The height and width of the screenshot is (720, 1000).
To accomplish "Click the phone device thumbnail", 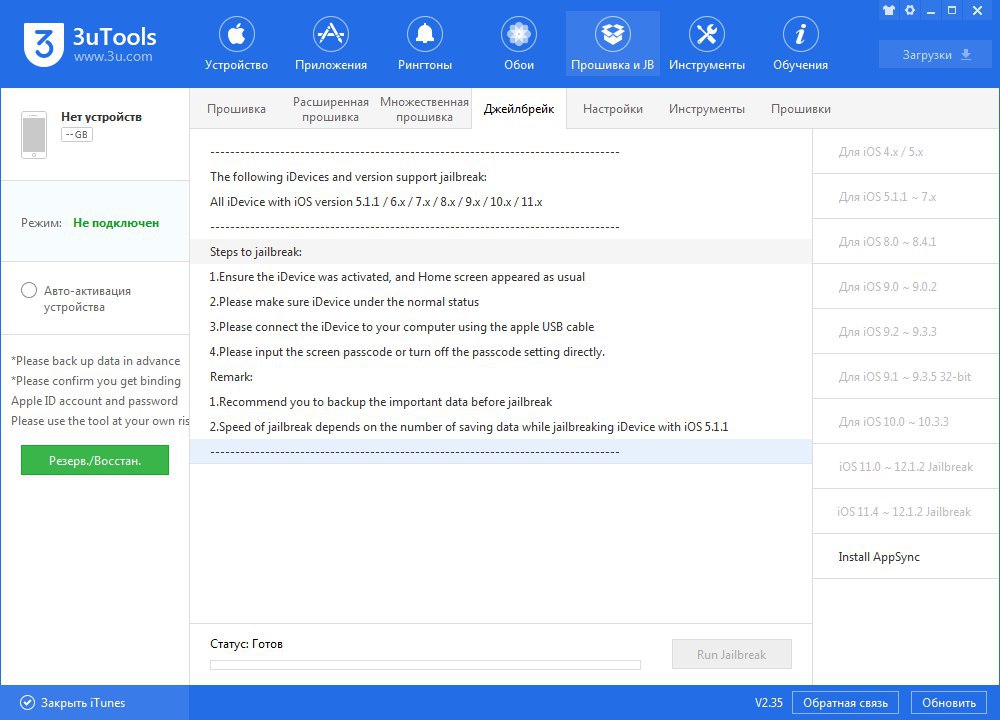I will [x=34, y=135].
